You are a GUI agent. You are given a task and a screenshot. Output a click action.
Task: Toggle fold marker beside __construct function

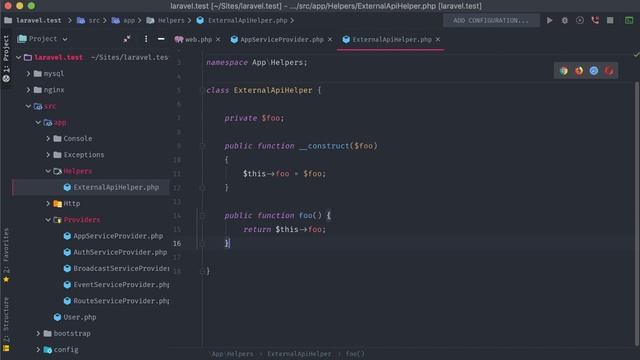202,146
